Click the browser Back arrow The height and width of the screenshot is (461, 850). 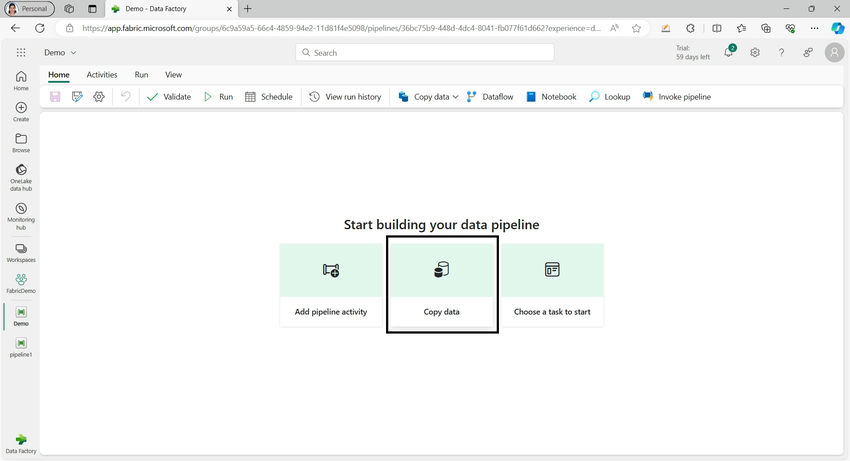coord(15,28)
